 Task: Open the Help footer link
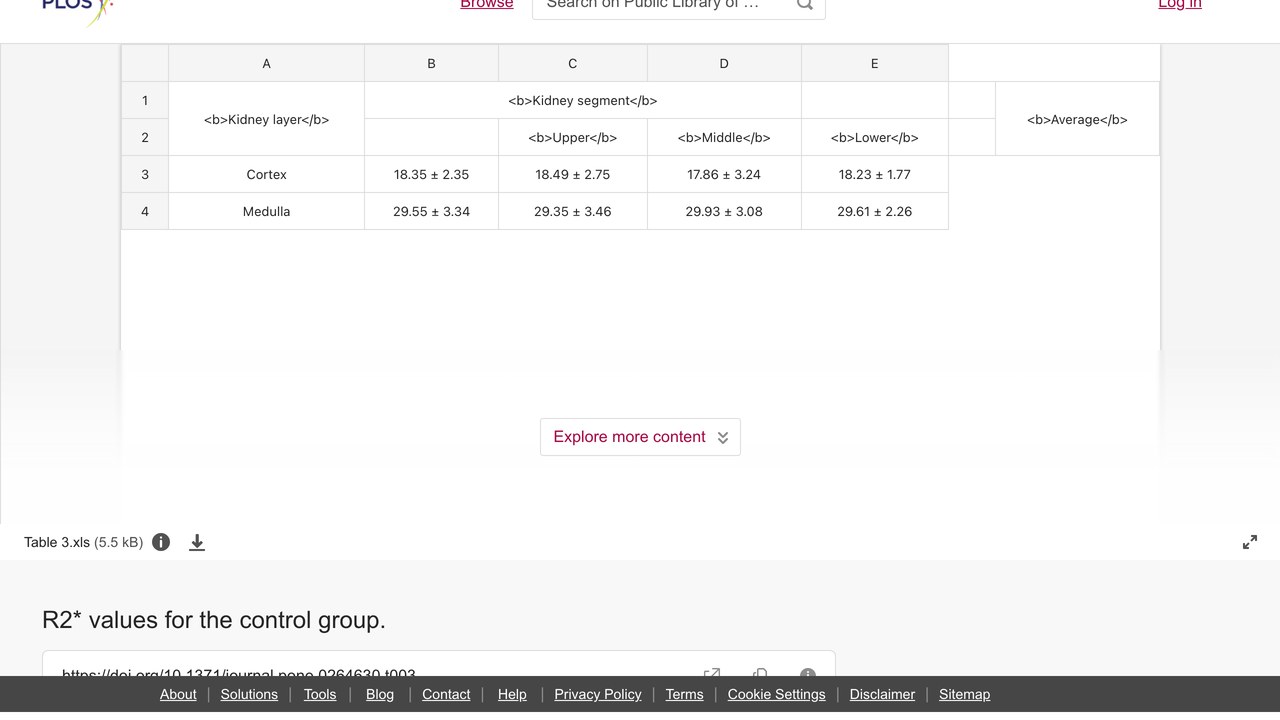(512, 694)
